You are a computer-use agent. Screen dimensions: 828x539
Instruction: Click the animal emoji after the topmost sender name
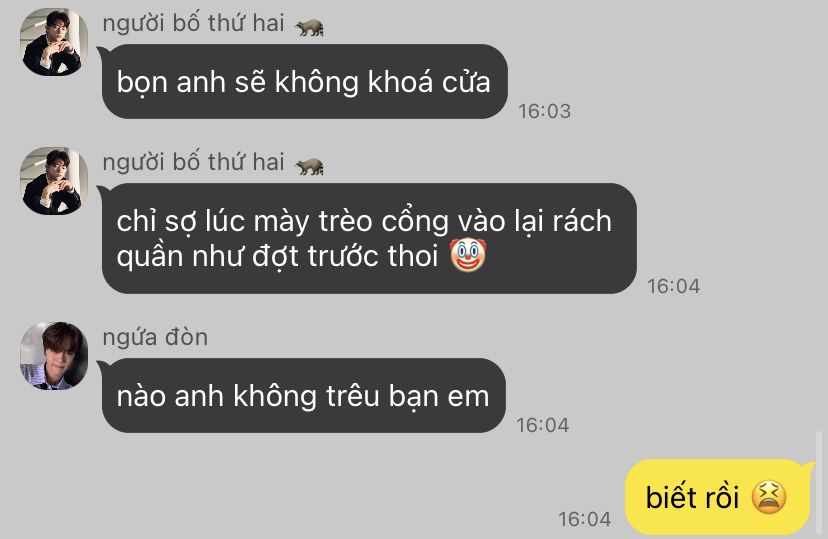coord(309,27)
